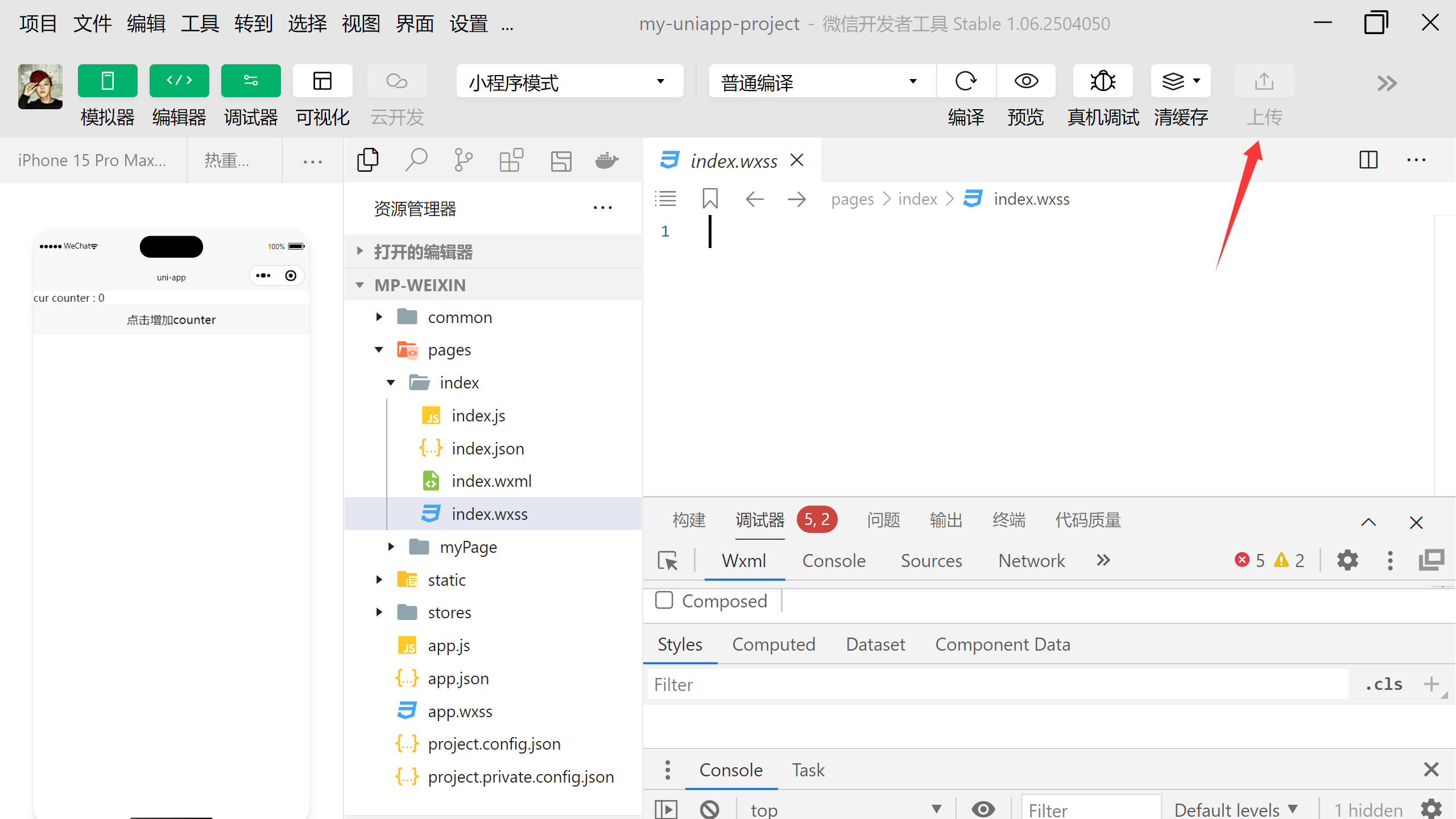Click the .cls button in Styles

[1384, 684]
